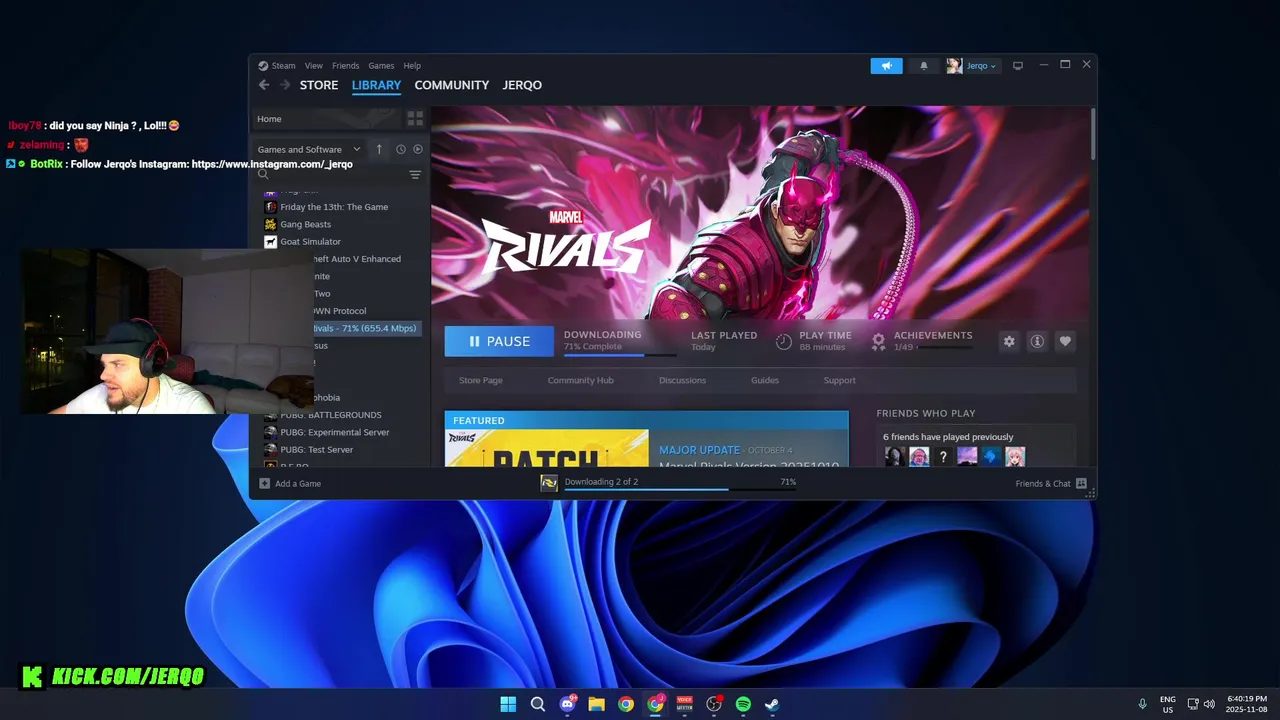Image resolution: width=1280 pixels, height=720 pixels.
Task: Open the Friends menu
Action: point(346,66)
